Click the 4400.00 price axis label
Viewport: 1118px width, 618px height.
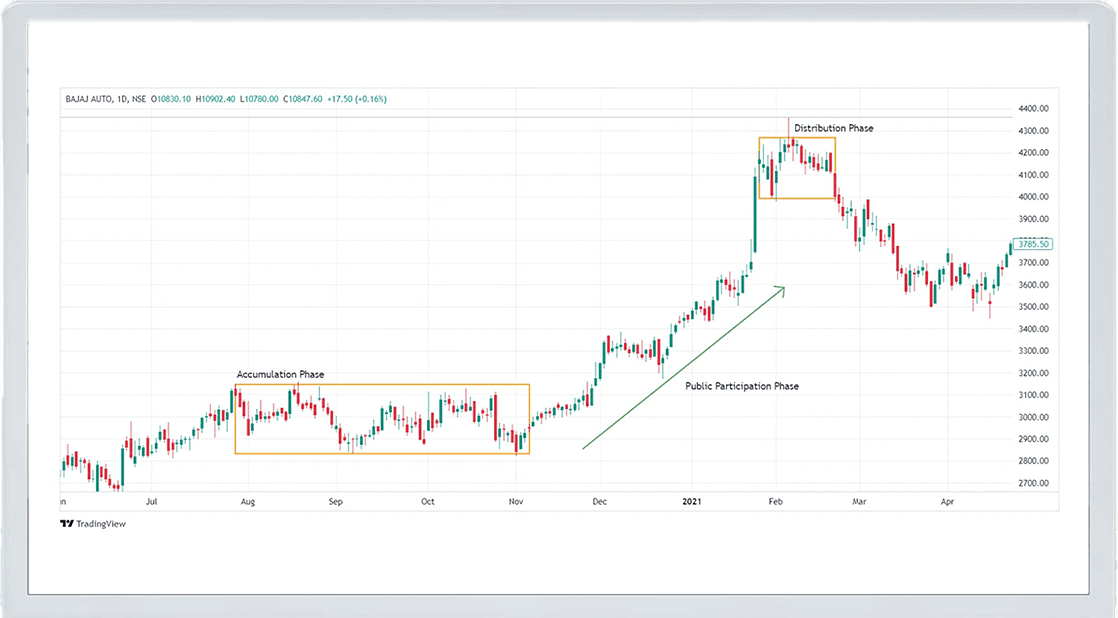(x=1031, y=109)
